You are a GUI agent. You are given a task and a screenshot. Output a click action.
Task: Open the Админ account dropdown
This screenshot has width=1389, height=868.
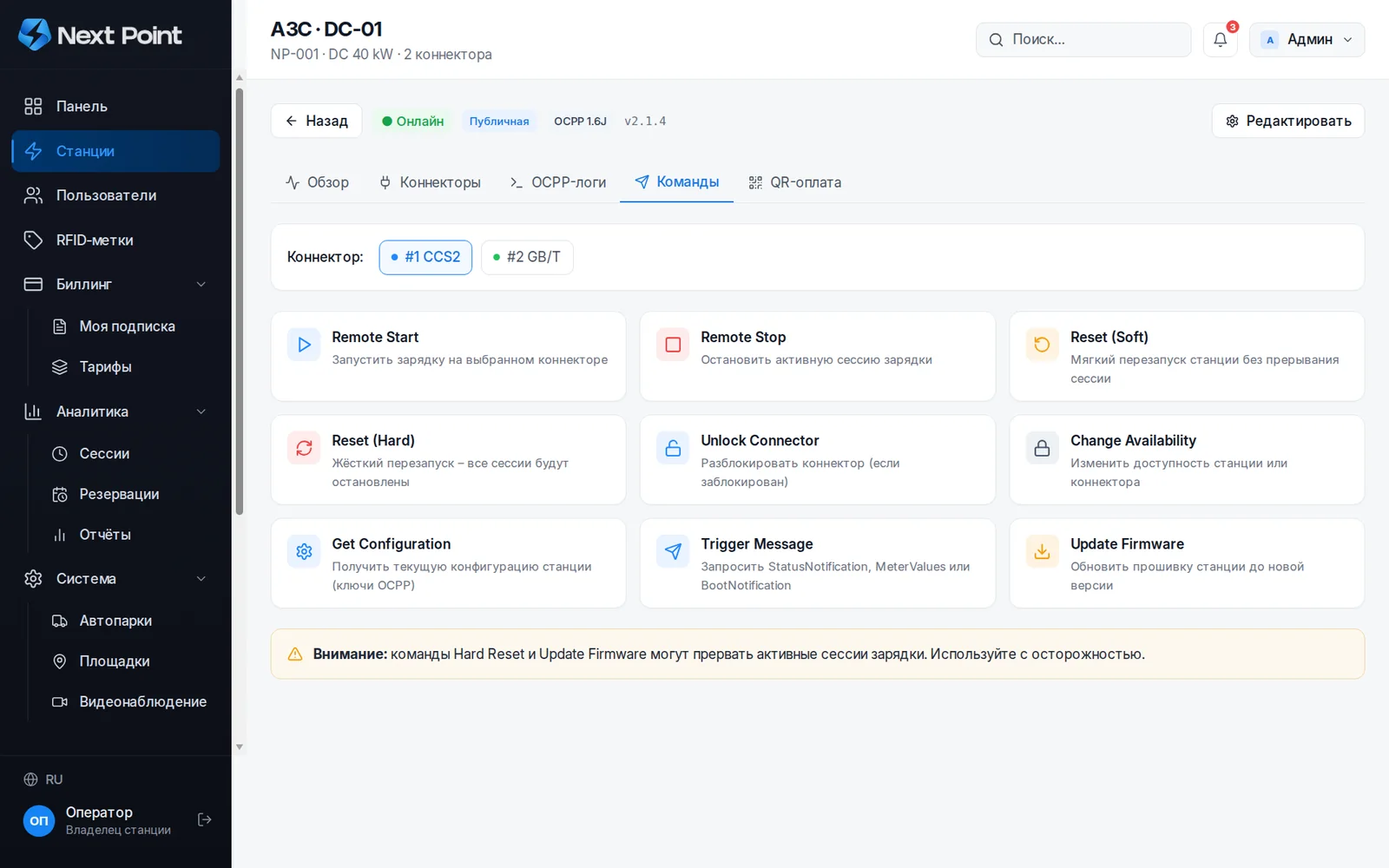coord(1307,40)
